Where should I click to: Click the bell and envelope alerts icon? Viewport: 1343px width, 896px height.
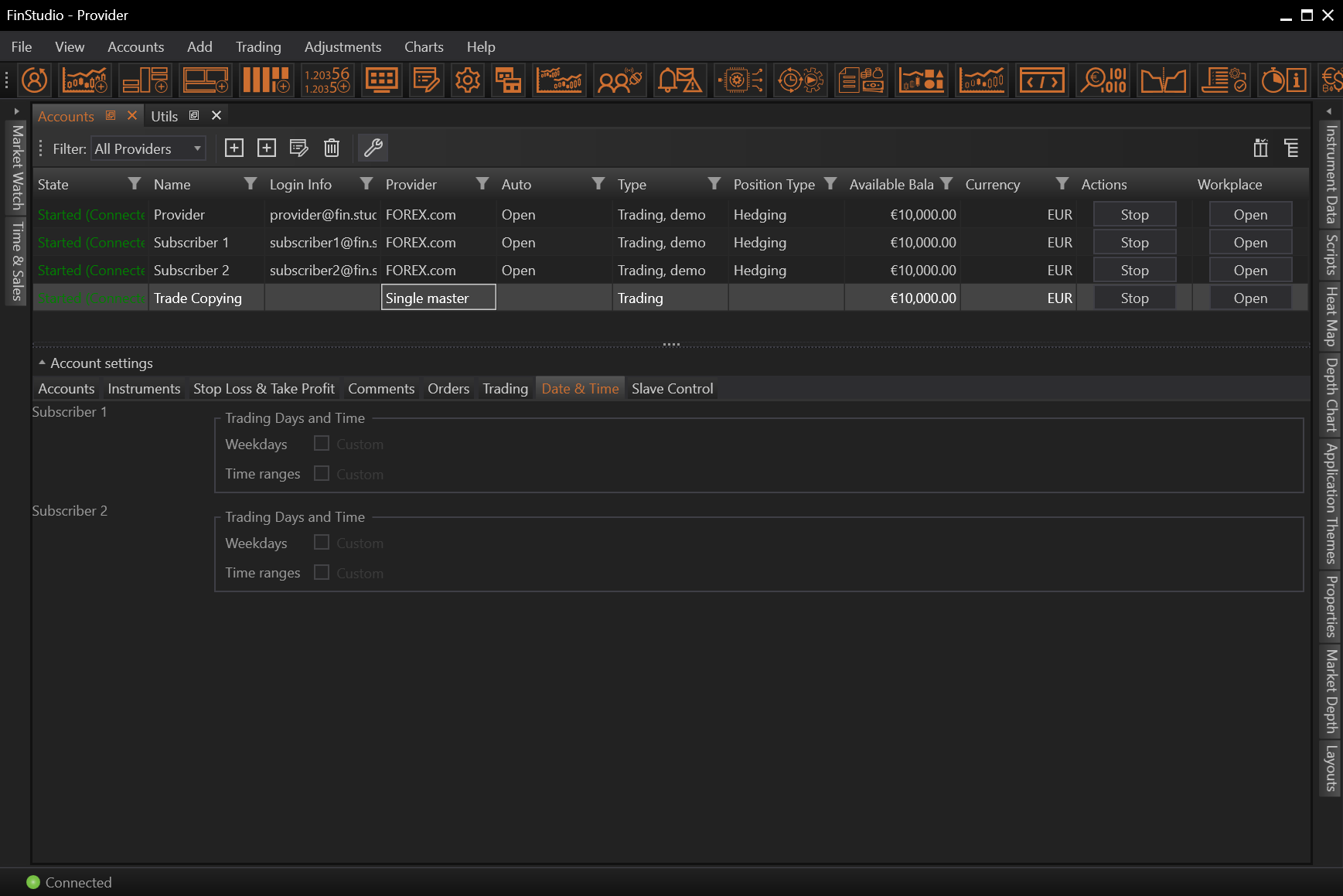pyautogui.click(x=679, y=80)
